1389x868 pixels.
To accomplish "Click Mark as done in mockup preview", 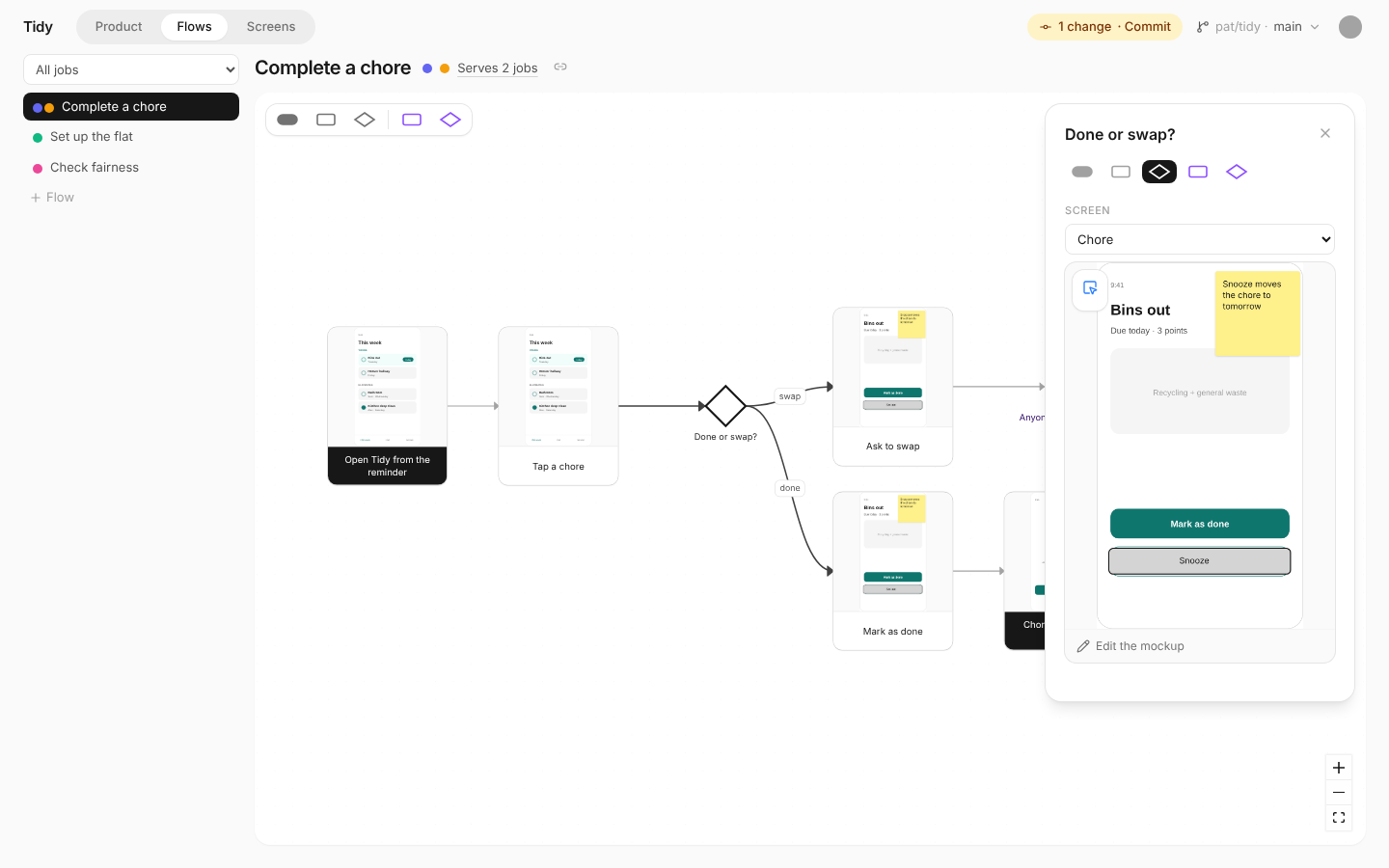I will pos(1200,524).
